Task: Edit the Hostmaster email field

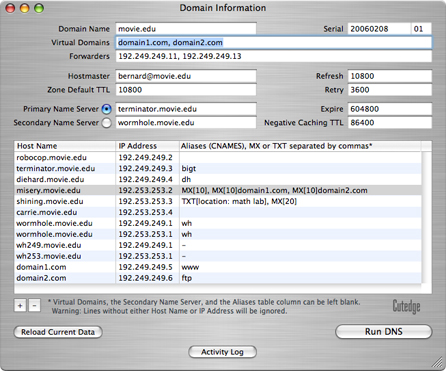Action: (x=186, y=76)
